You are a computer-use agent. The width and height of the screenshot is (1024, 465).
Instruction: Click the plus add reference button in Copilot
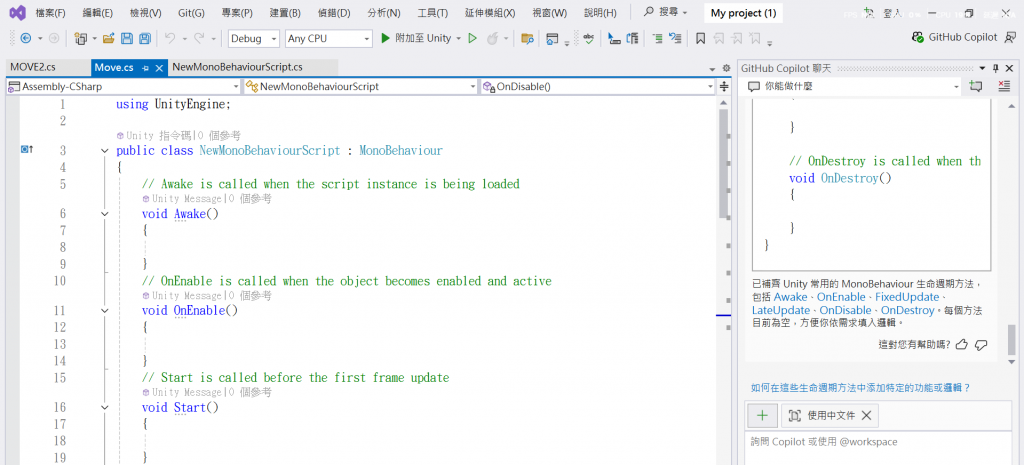761,415
